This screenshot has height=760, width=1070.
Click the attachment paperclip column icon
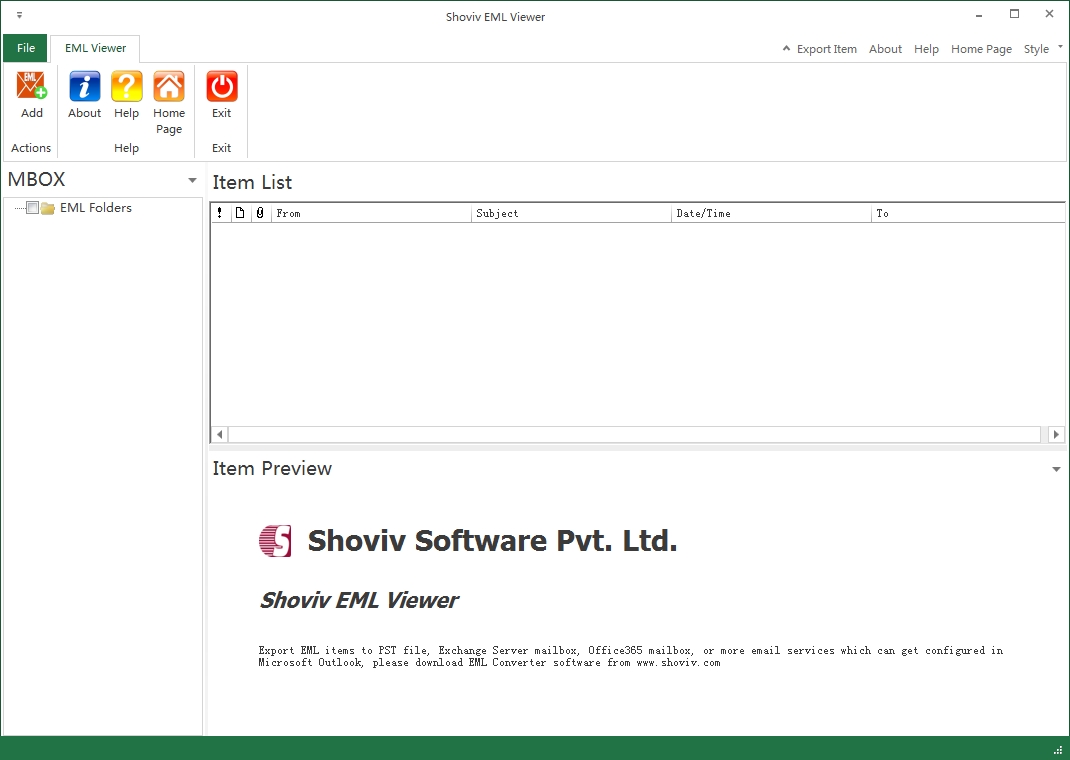[260, 213]
